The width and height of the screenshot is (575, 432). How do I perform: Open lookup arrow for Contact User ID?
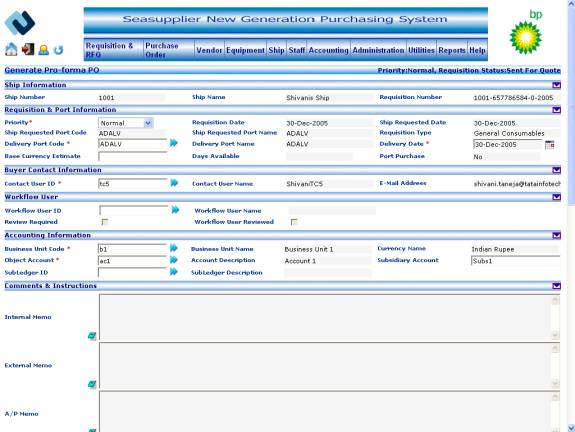click(x=174, y=183)
